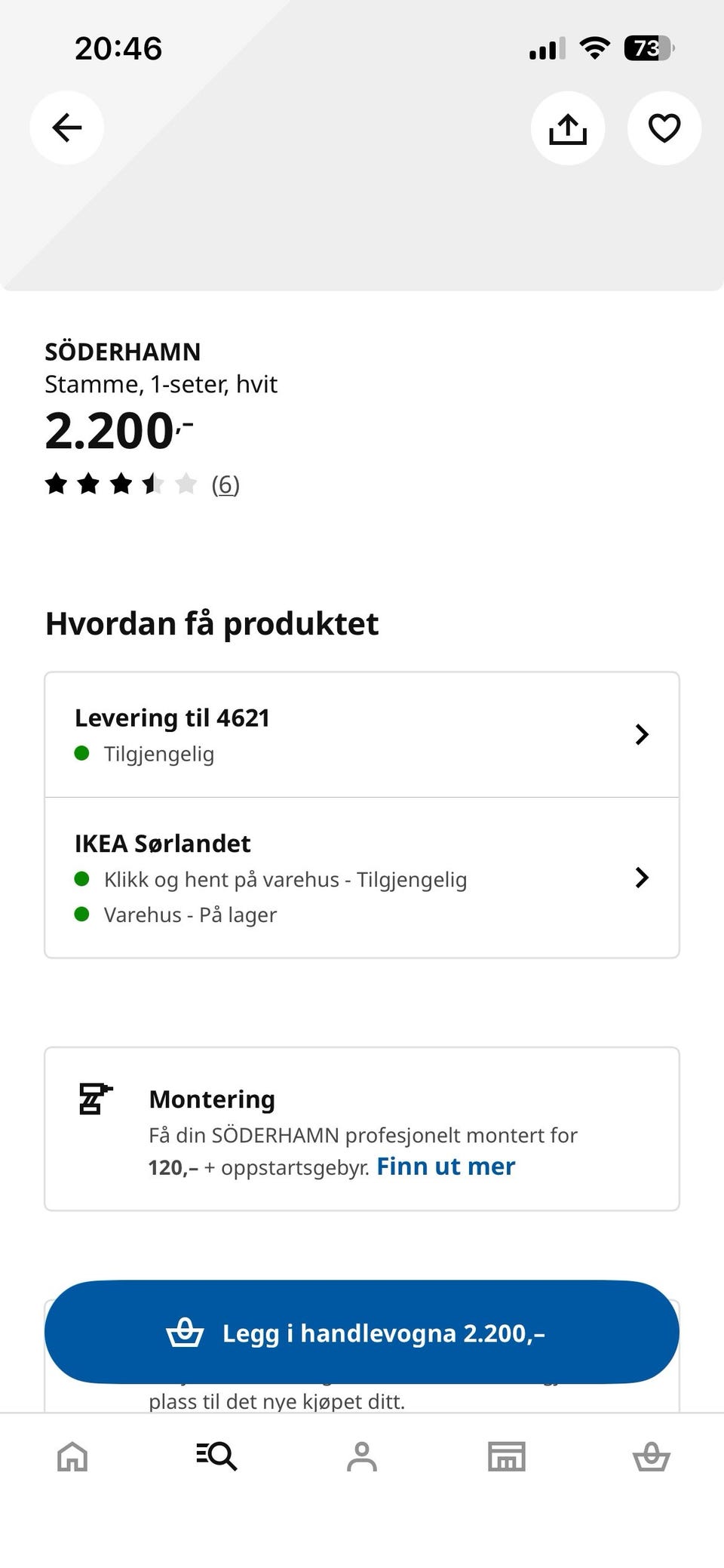Open the store warehouse icon
Image resolution: width=724 pixels, height=1568 pixels.
pos(507,1456)
